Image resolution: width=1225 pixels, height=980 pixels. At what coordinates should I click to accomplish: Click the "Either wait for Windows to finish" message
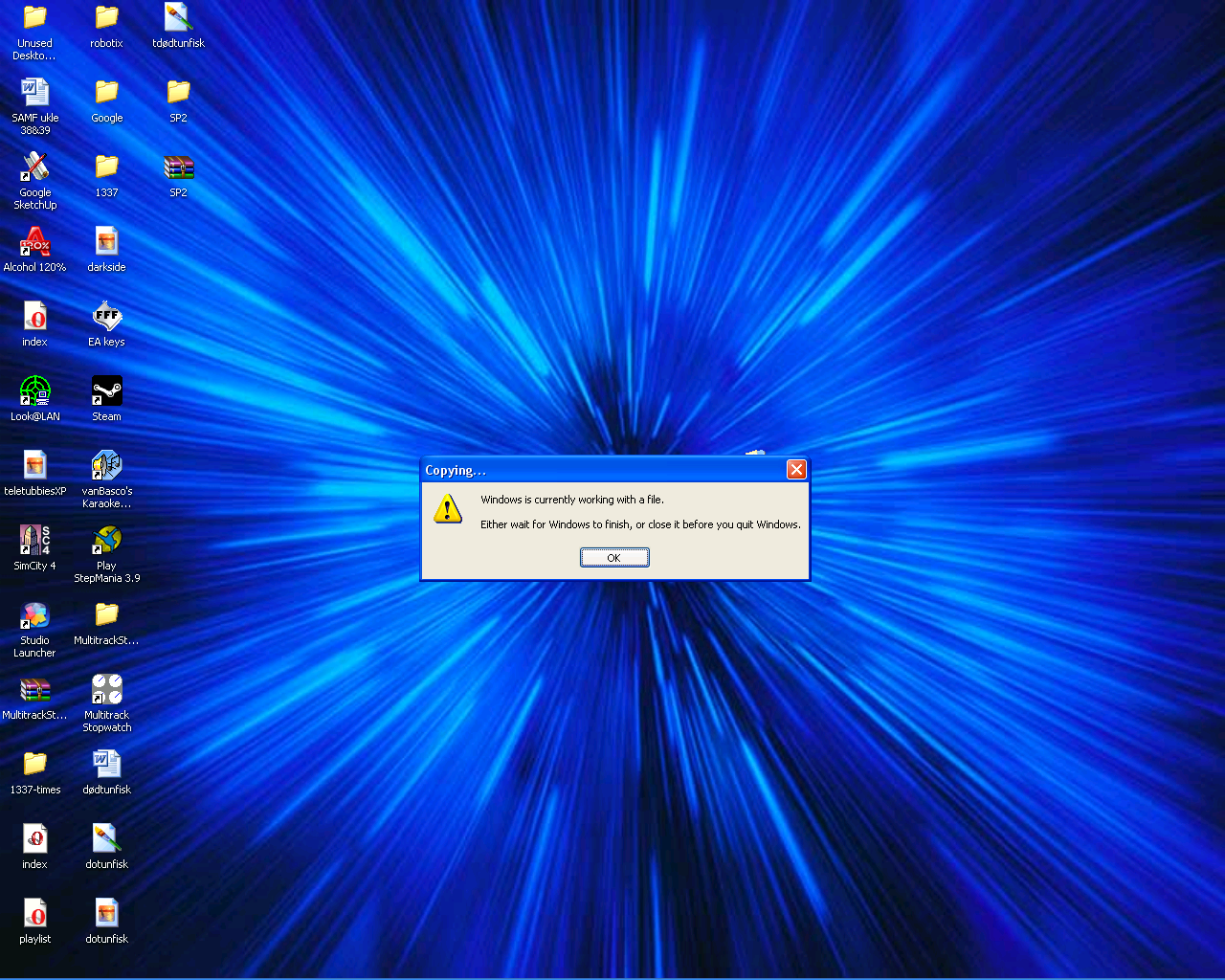640,524
